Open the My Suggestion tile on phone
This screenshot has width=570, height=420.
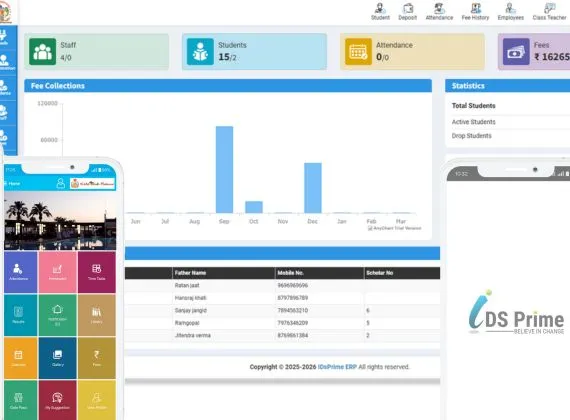pyautogui.click(x=57, y=400)
